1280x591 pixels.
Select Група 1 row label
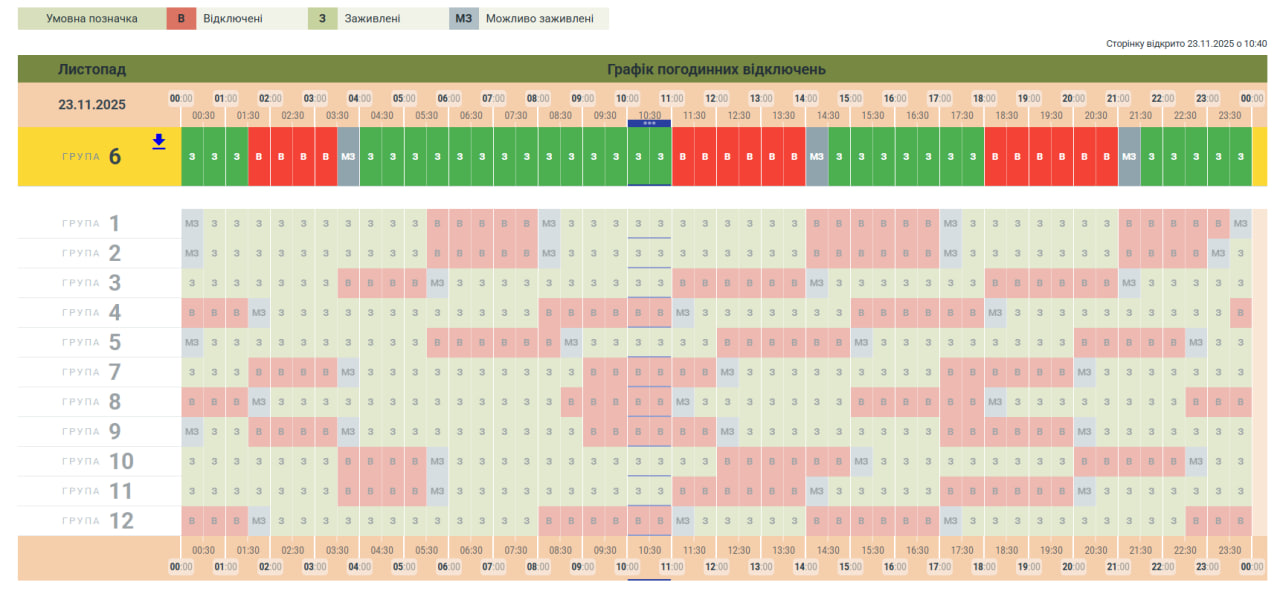coord(99,223)
